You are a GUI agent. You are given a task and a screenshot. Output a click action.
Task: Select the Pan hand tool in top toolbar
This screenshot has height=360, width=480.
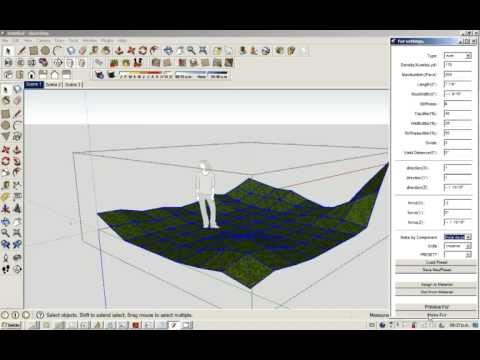(x=180, y=51)
